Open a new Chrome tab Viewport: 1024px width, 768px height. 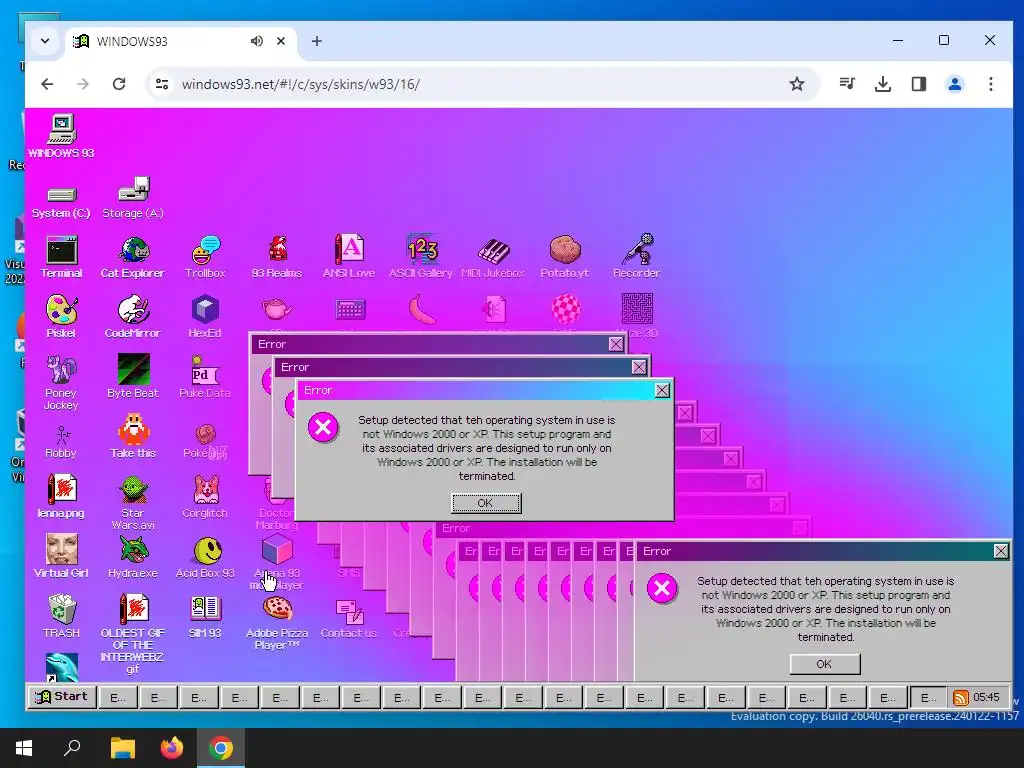click(x=317, y=41)
